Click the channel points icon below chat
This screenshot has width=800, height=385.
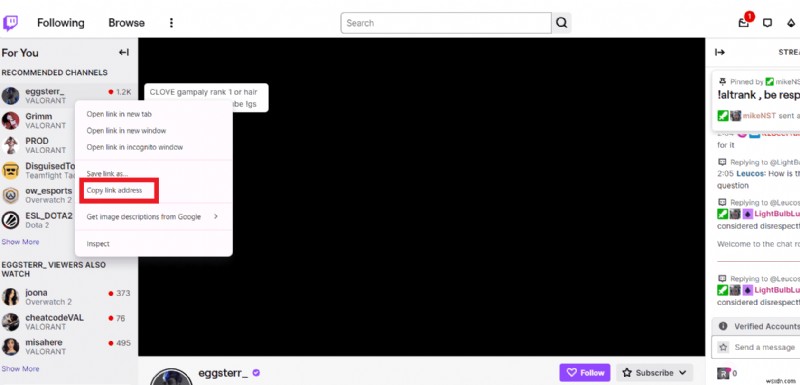tap(724, 373)
